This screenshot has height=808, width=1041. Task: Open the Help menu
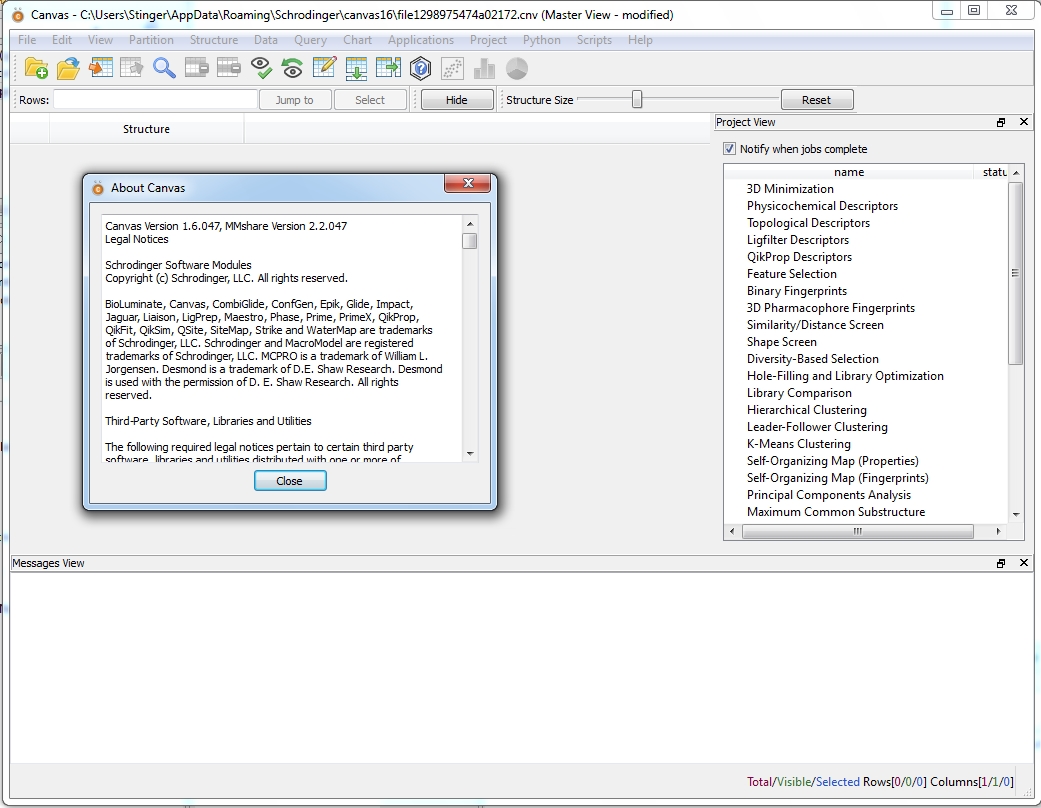tap(640, 40)
